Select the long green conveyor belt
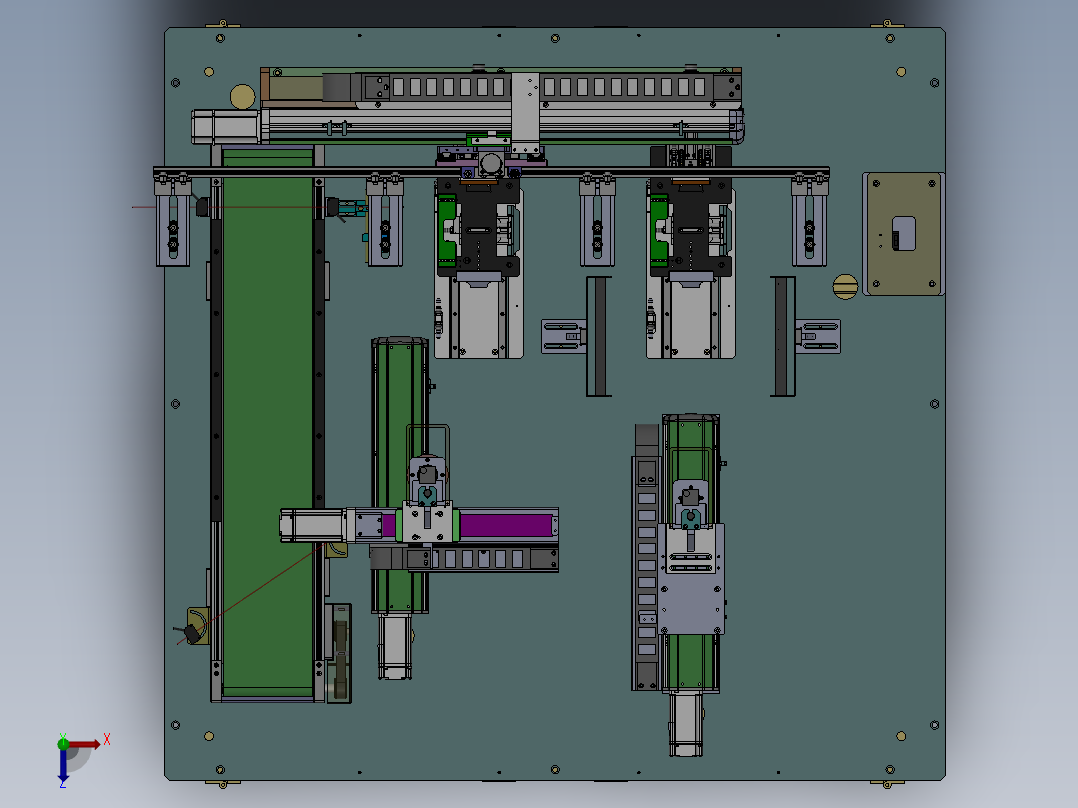Image resolution: width=1078 pixels, height=808 pixels. [x=268, y=424]
